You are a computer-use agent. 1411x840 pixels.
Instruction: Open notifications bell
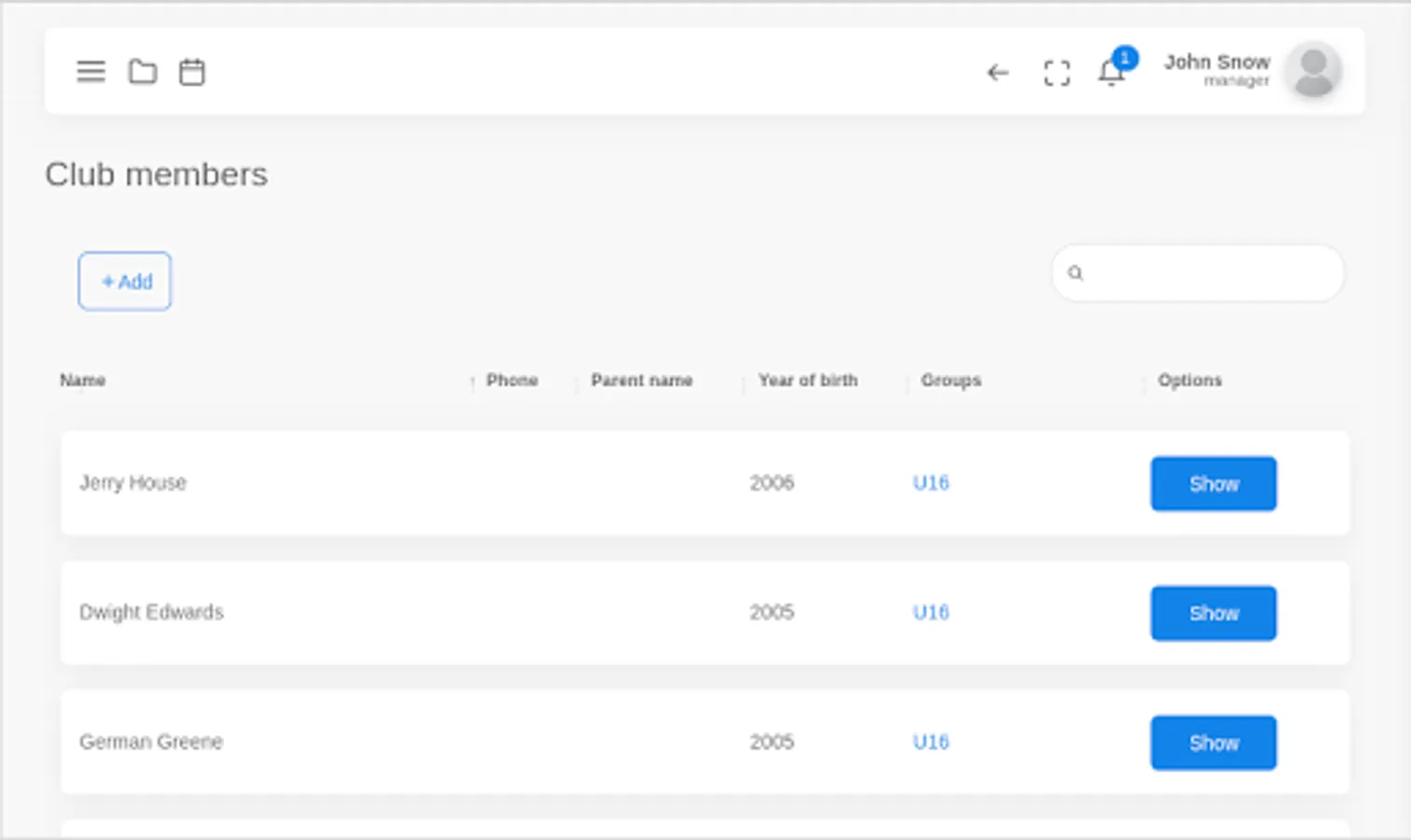coord(1111,71)
